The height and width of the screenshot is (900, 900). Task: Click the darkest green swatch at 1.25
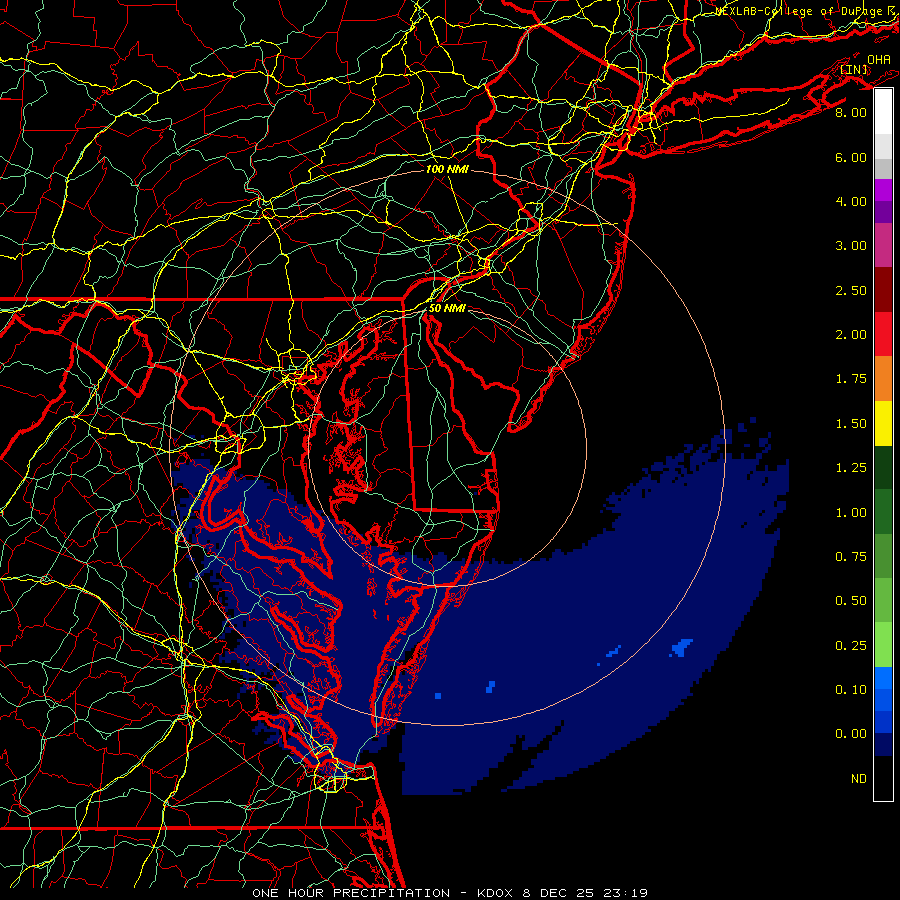click(x=883, y=467)
